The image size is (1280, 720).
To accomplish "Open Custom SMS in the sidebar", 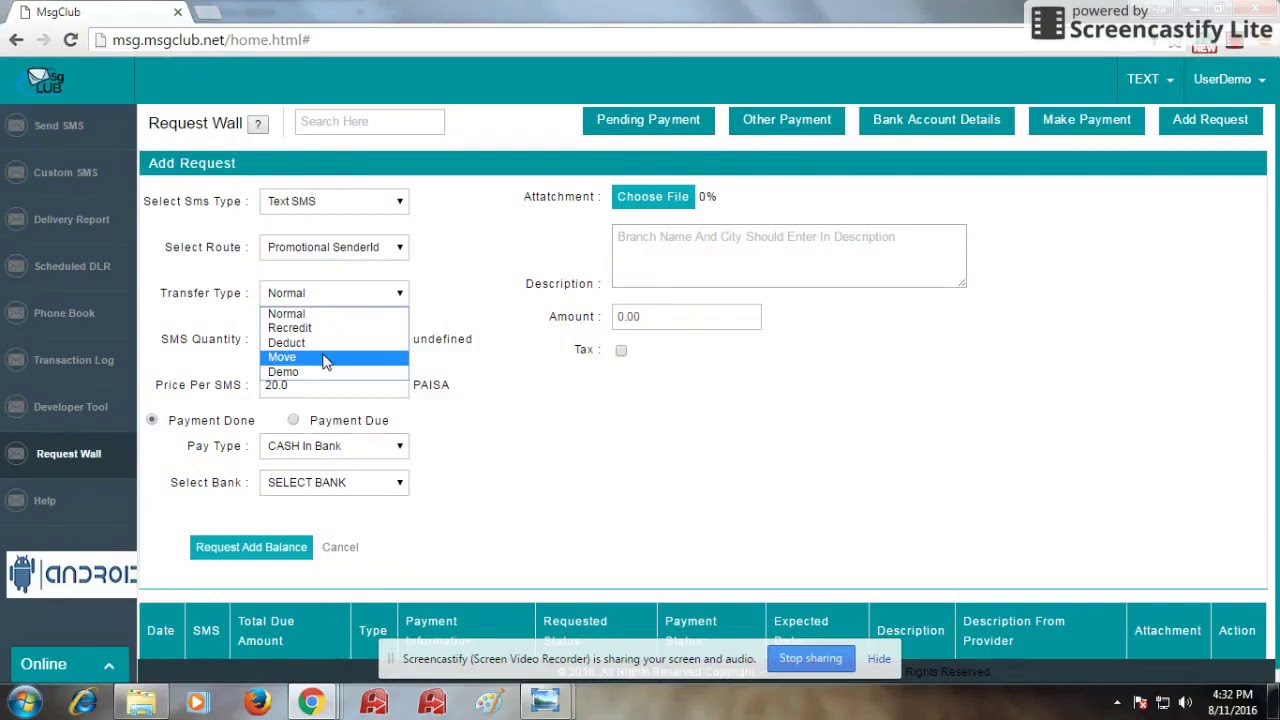I will (x=65, y=173).
